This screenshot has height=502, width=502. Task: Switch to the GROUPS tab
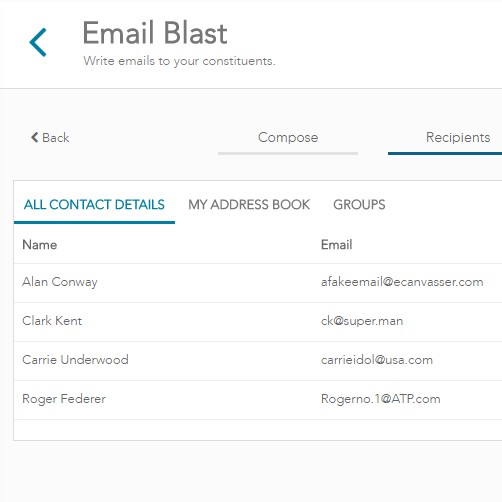pos(359,205)
